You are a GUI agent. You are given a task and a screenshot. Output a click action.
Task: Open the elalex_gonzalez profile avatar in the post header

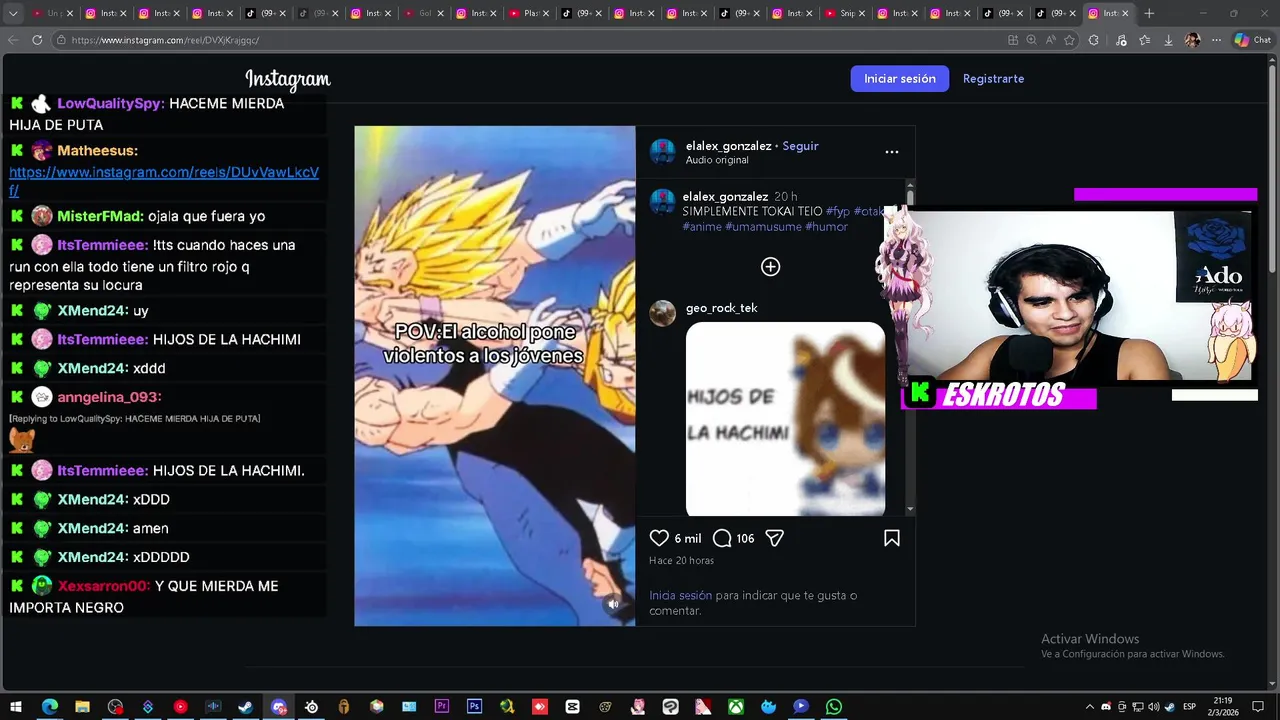point(663,152)
